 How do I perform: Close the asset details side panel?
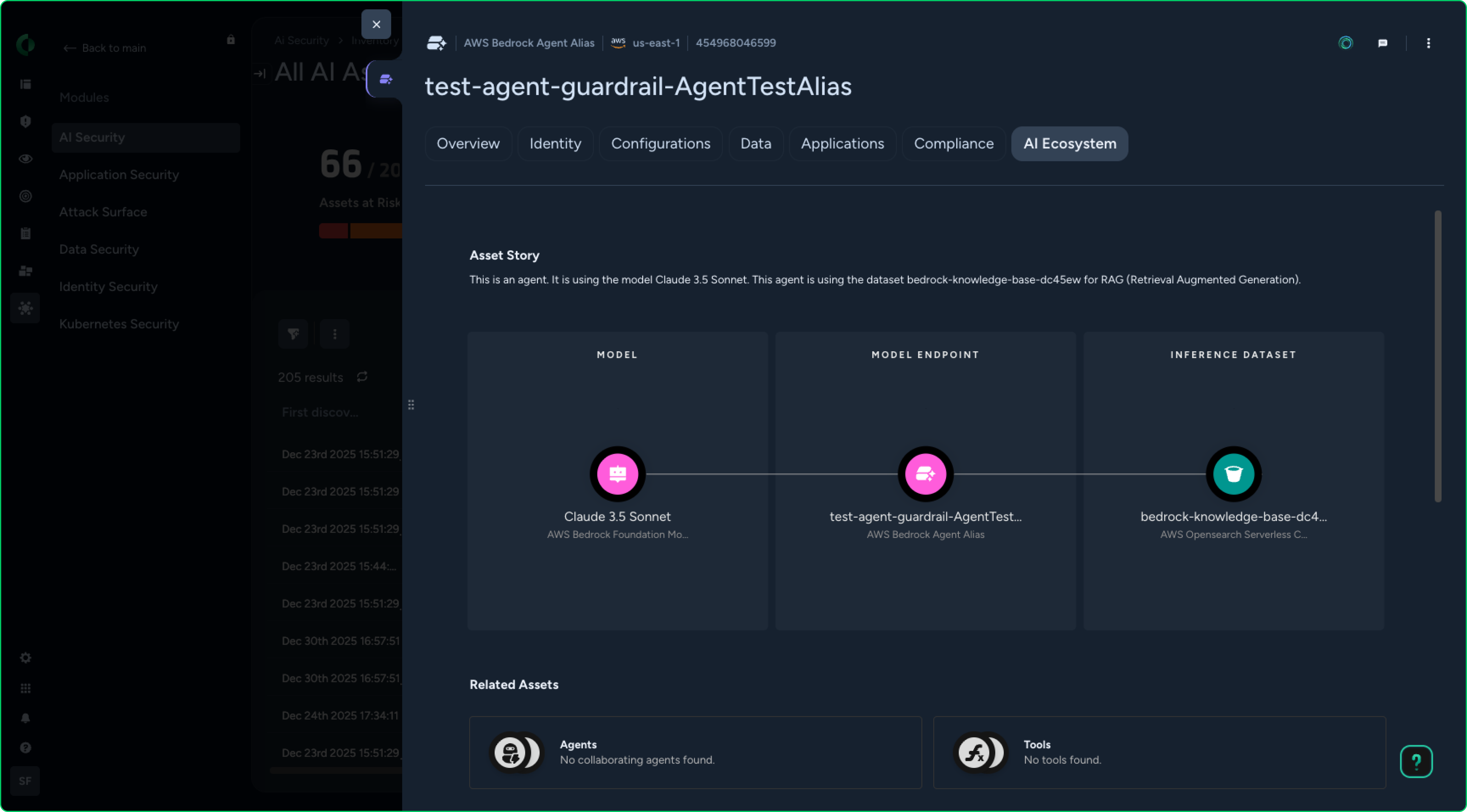click(376, 25)
